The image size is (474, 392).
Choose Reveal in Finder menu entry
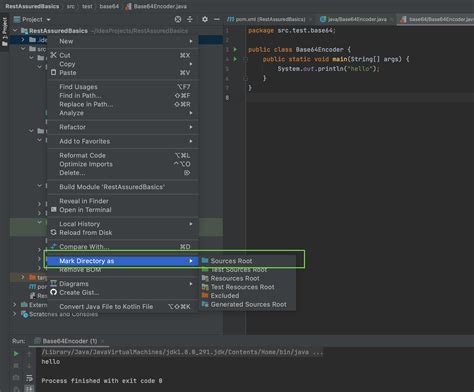(x=123, y=201)
